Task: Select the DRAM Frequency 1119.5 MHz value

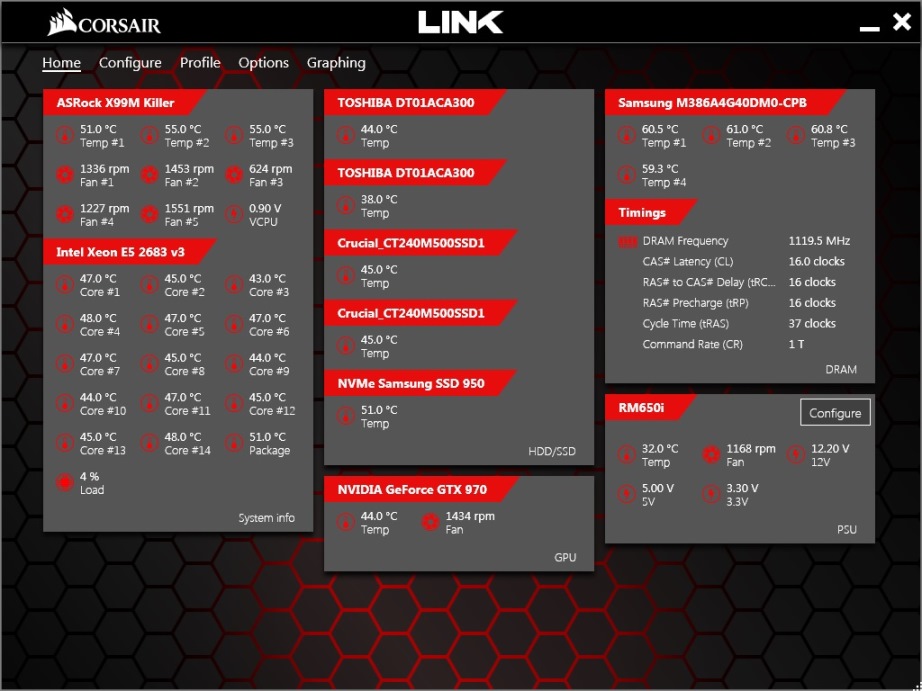Action: (x=819, y=241)
